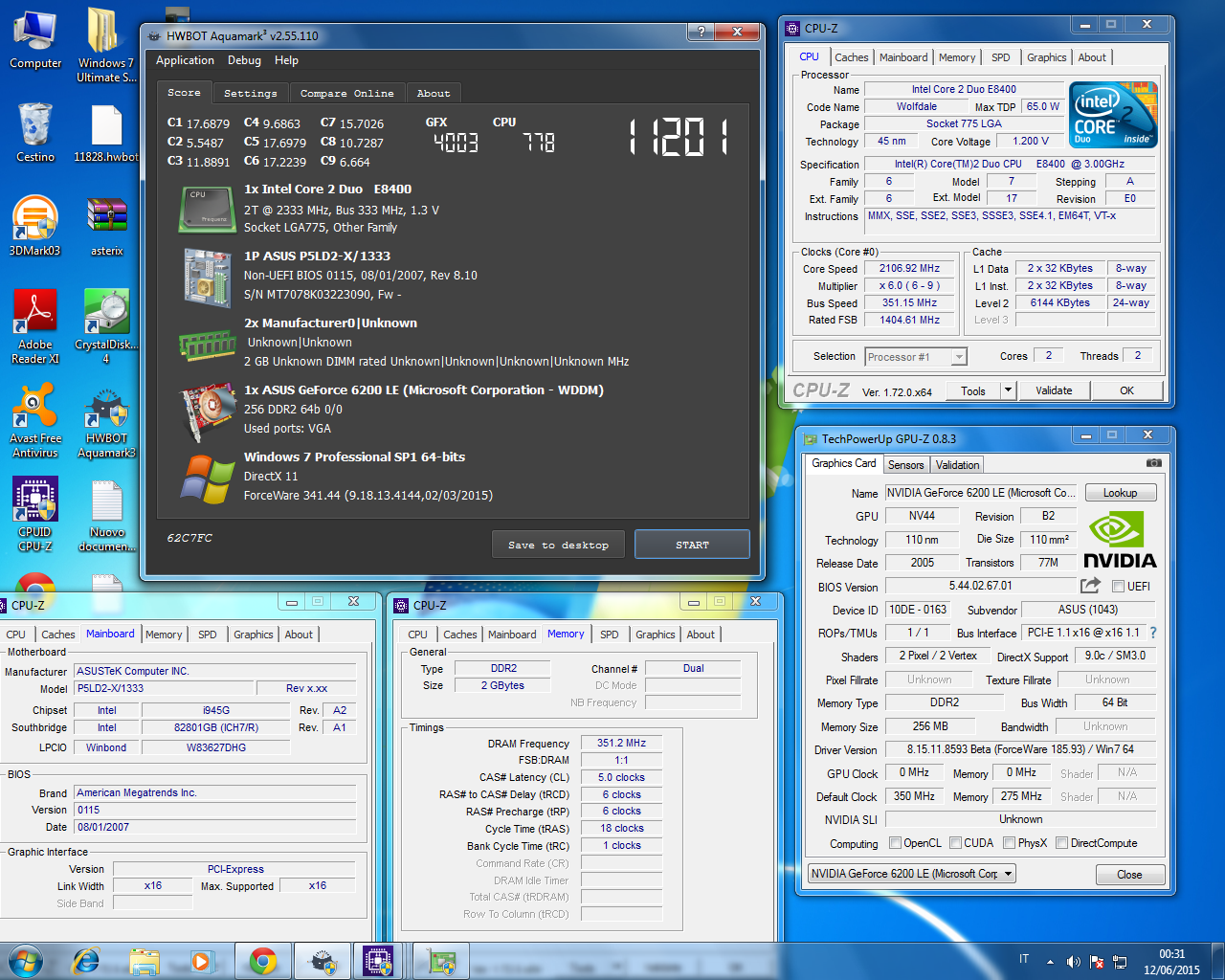Click the NVIDIA logo in GPU-Z
The image size is (1225, 980).
pyautogui.click(x=1119, y=540)
